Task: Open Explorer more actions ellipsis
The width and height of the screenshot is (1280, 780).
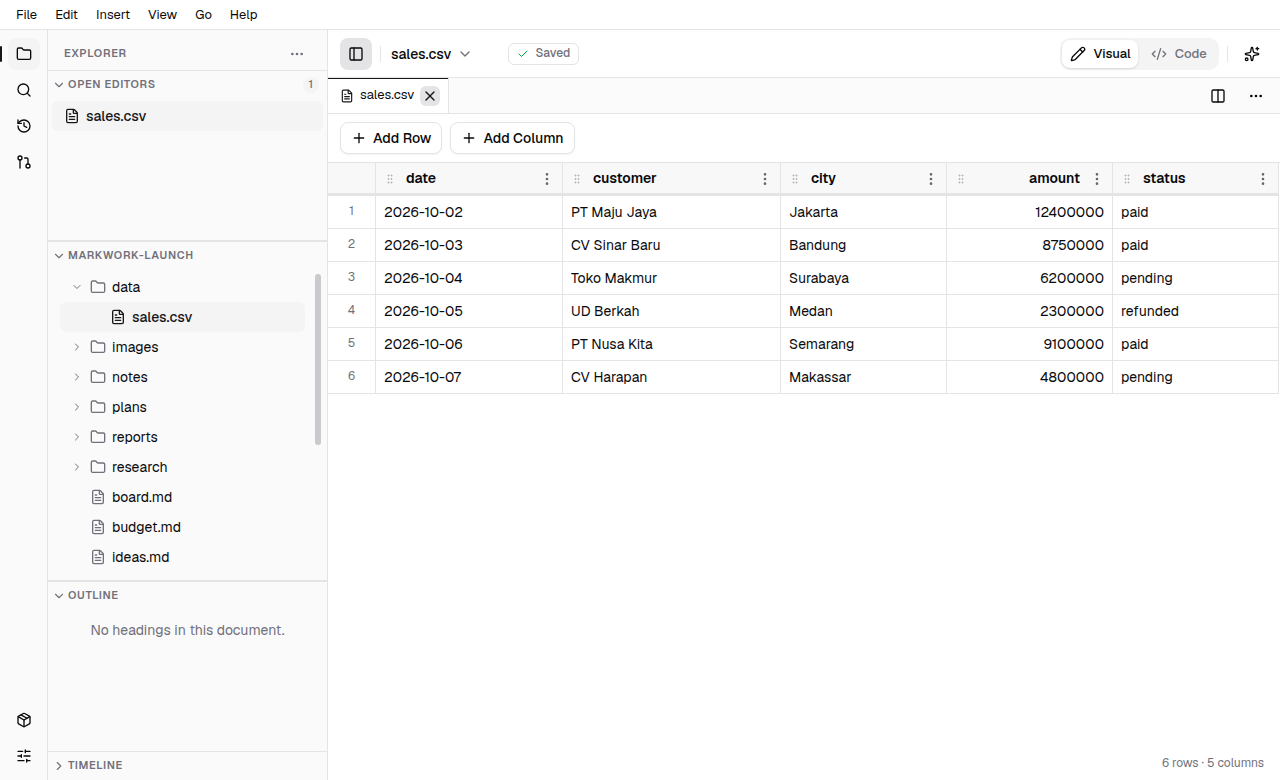Action: tap(297, 54)
